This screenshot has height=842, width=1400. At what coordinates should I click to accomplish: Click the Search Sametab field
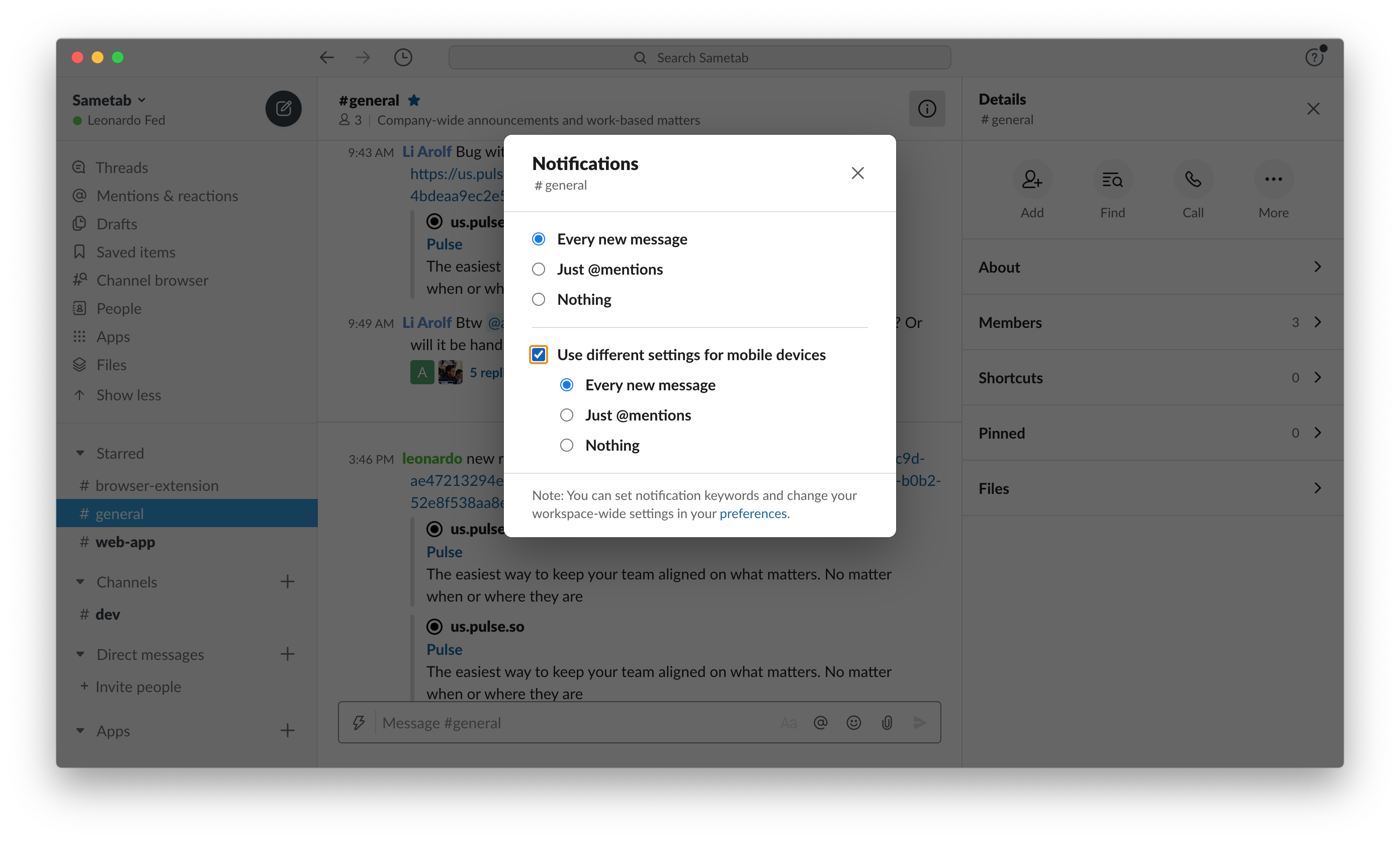point(699,57)
